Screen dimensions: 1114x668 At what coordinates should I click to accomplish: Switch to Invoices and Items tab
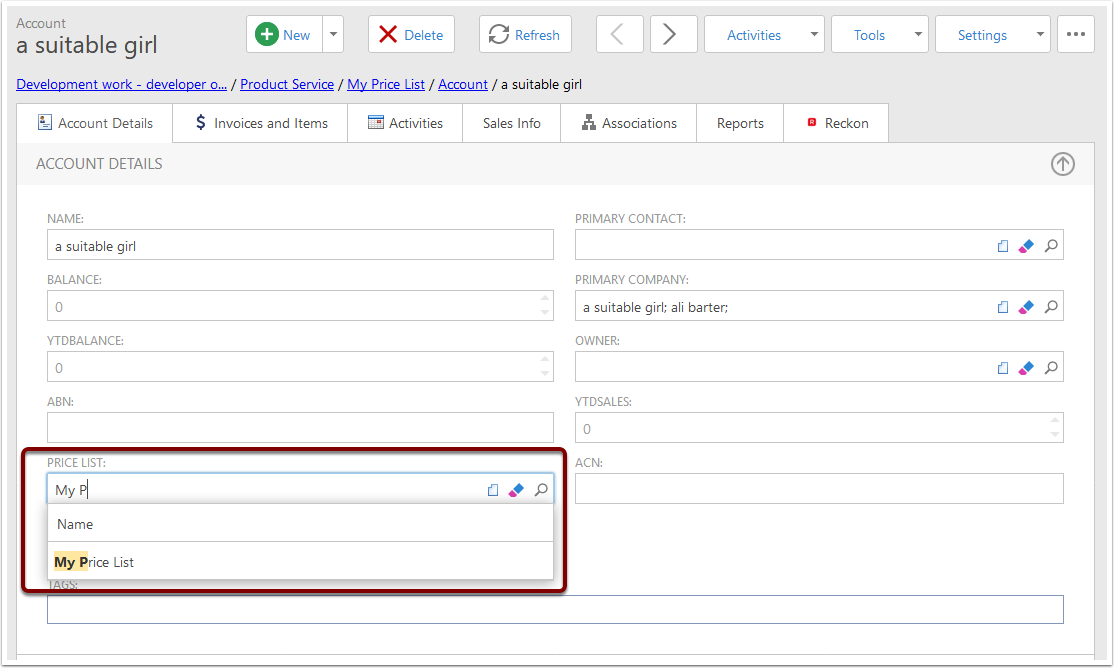(260, 123)
